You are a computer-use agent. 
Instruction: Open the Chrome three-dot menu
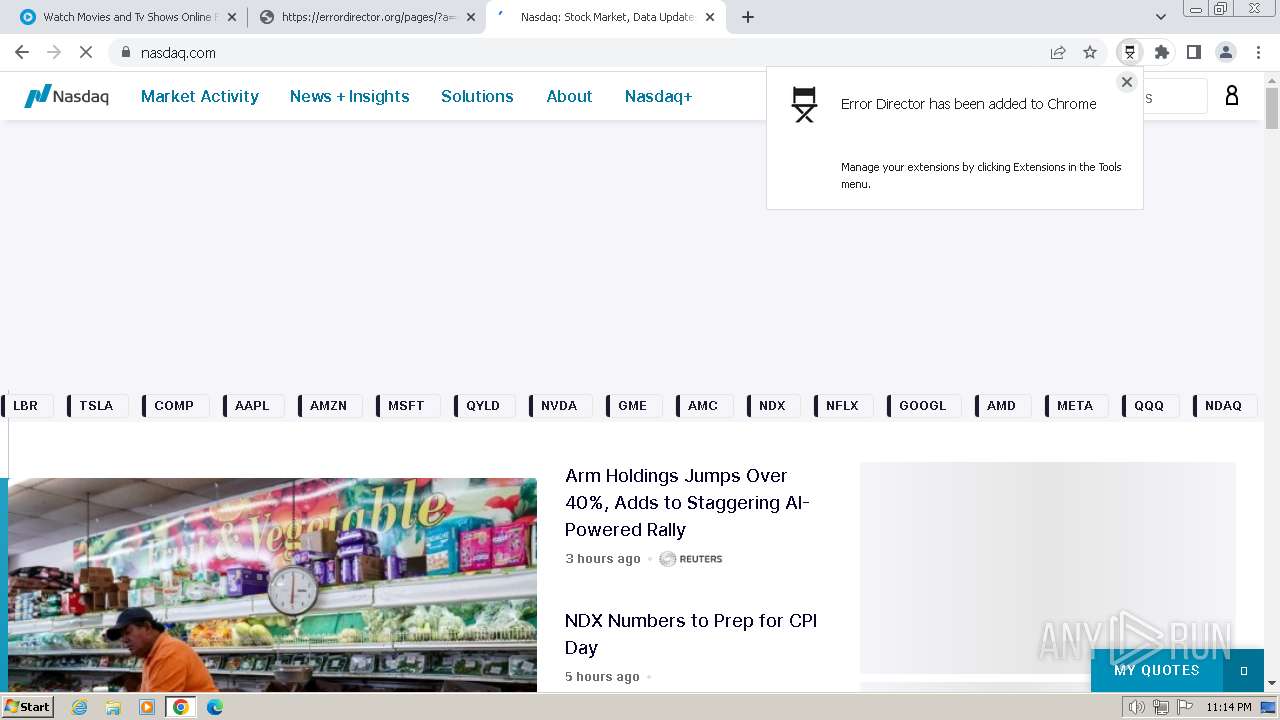(1258, 52)
